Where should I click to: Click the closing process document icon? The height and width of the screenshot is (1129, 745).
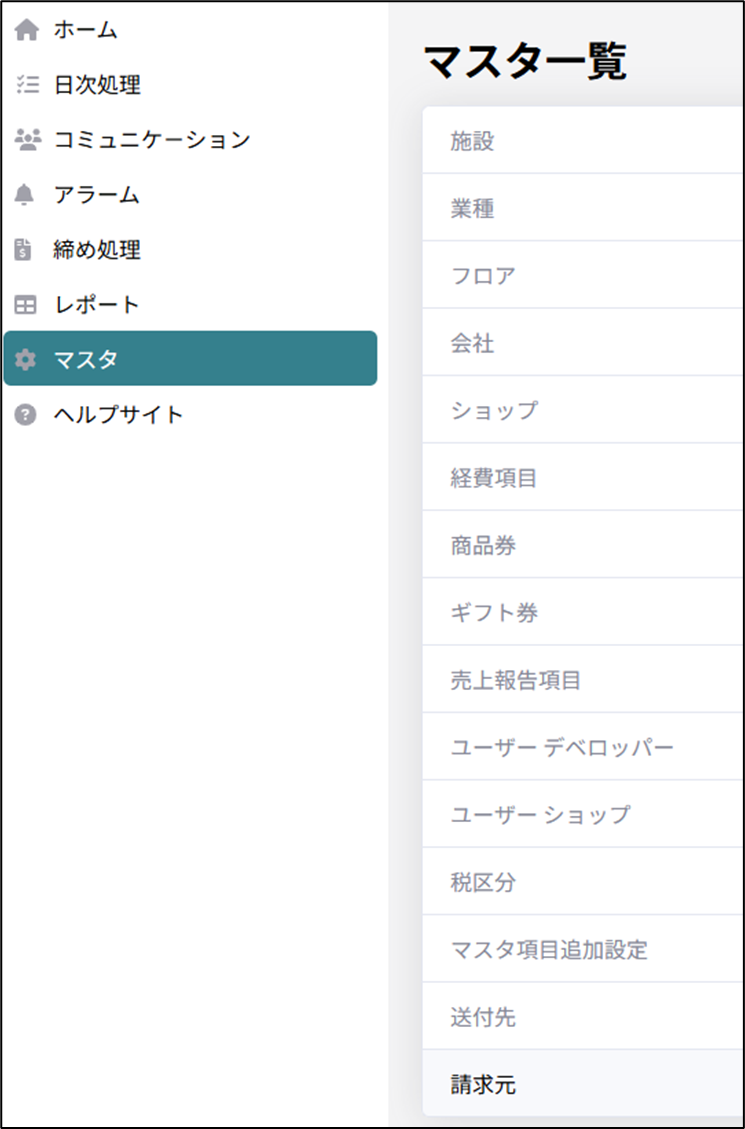[x=26, y=250]
